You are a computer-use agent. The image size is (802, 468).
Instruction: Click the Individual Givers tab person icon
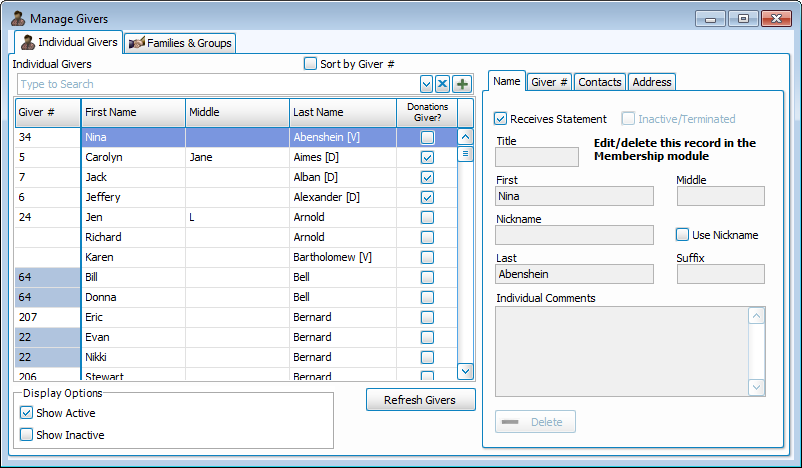pos(27,42)
